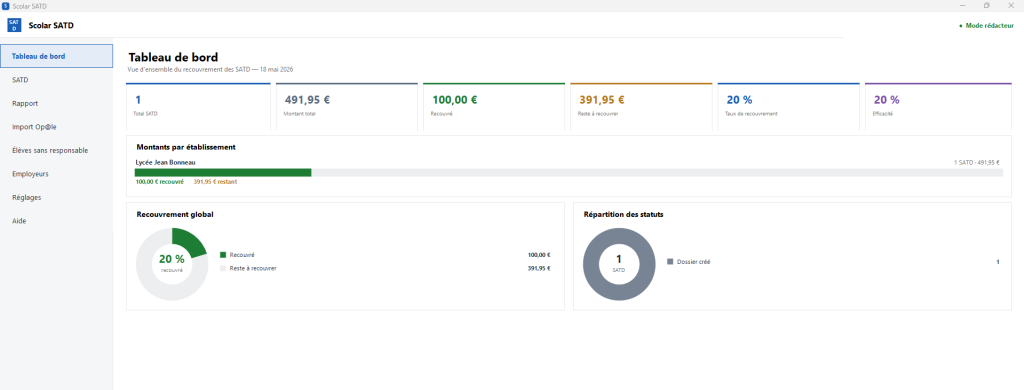Click the Scolar SATD logo icon
This screenshot has height=390, width=1024.
point(14,25)
